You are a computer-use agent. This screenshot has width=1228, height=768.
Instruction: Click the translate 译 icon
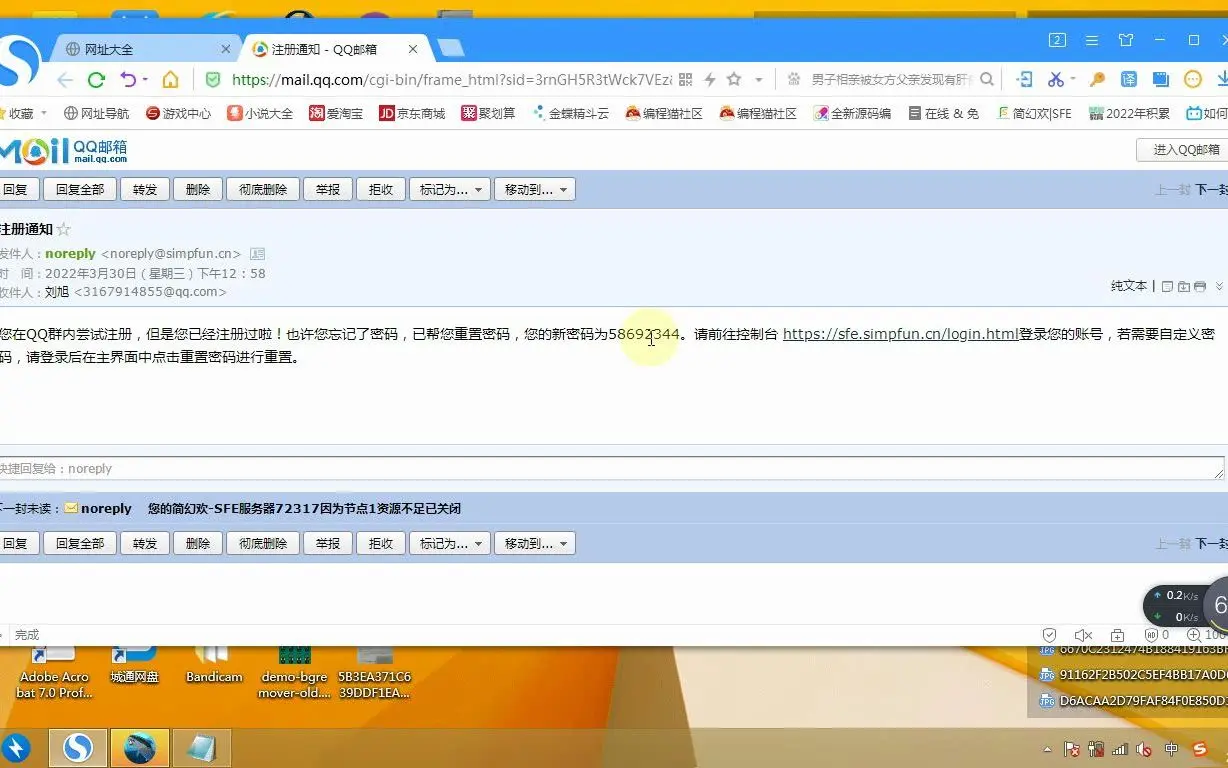click(1129, 80)
